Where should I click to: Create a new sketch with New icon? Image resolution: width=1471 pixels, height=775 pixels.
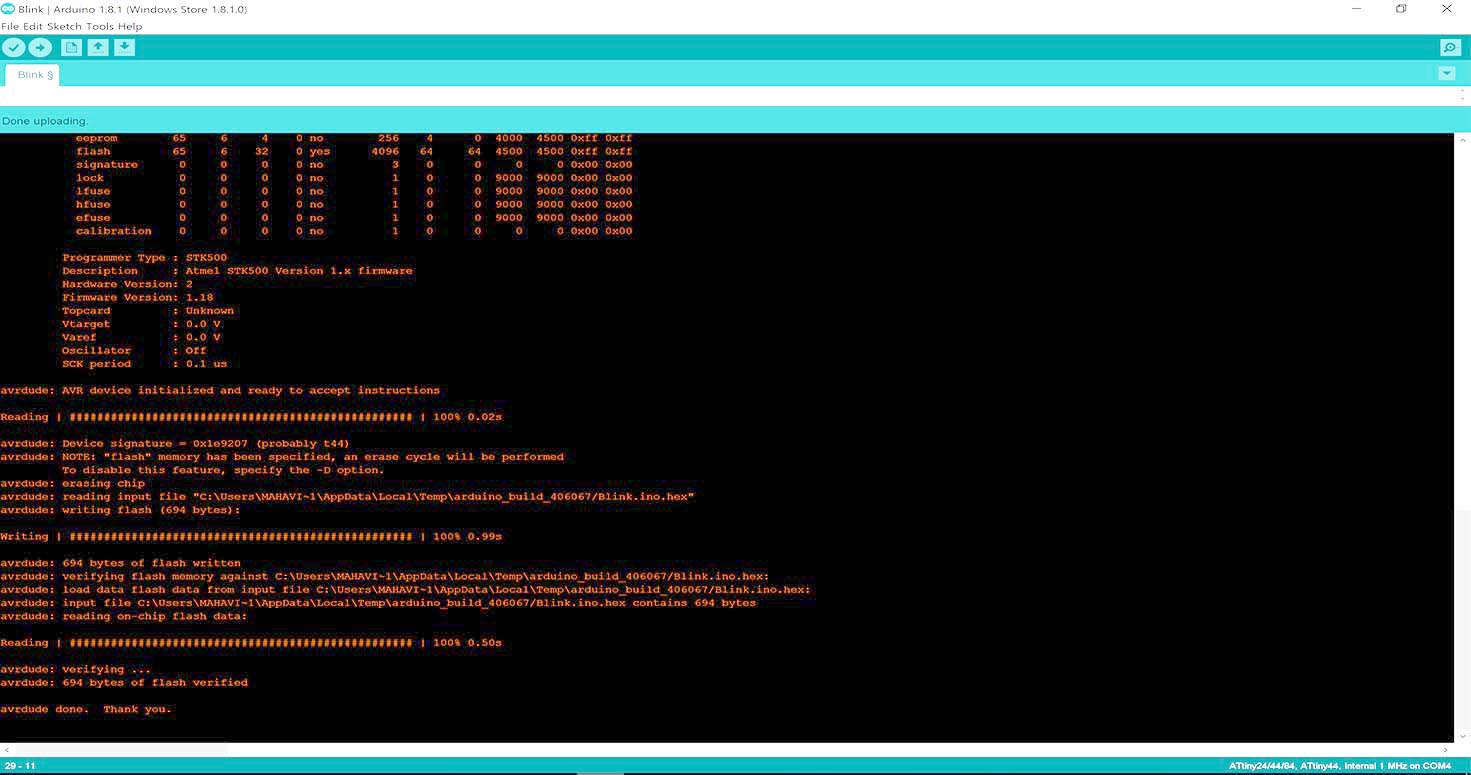71,47
